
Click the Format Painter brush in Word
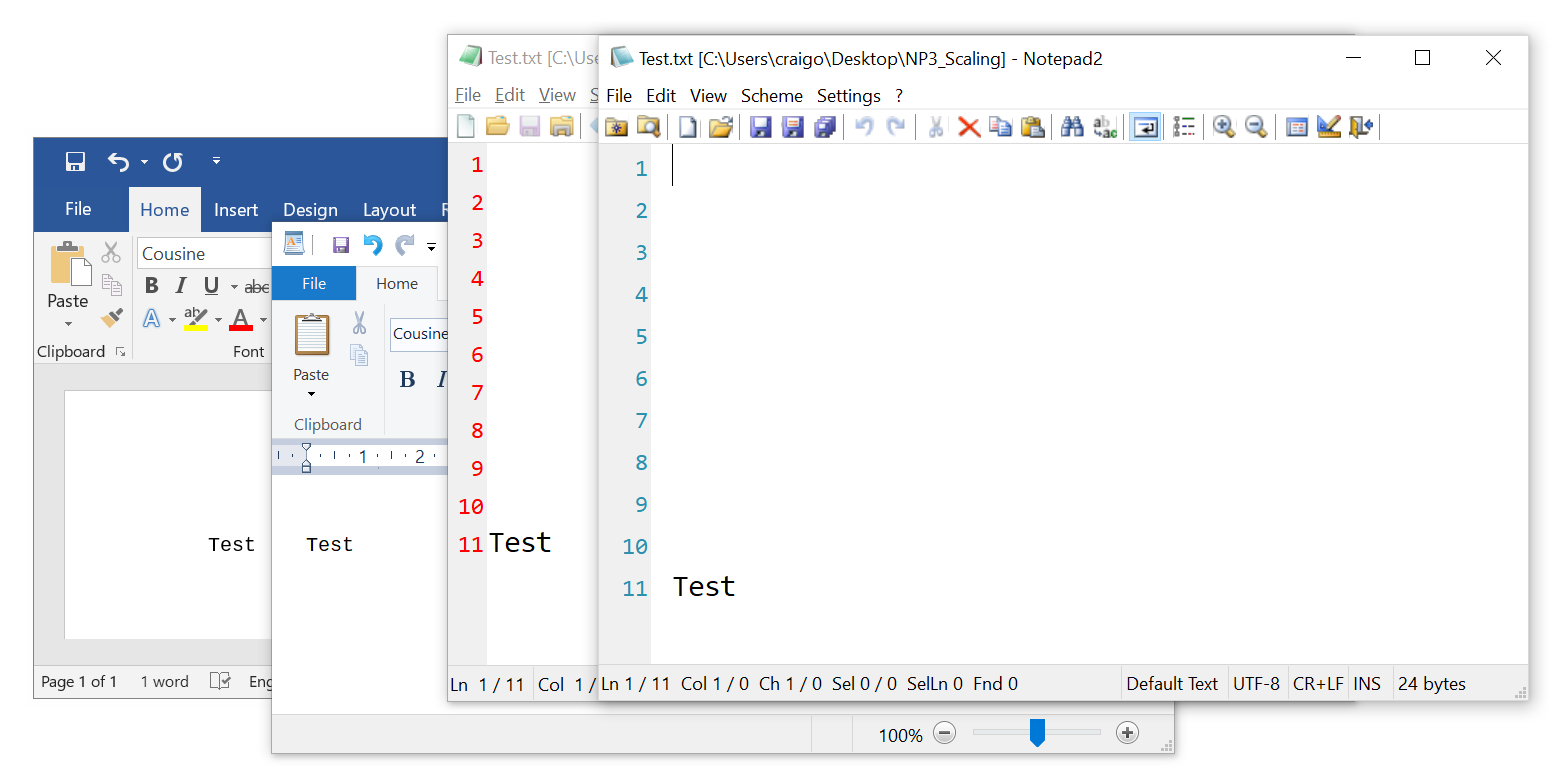tap(112, 318)
